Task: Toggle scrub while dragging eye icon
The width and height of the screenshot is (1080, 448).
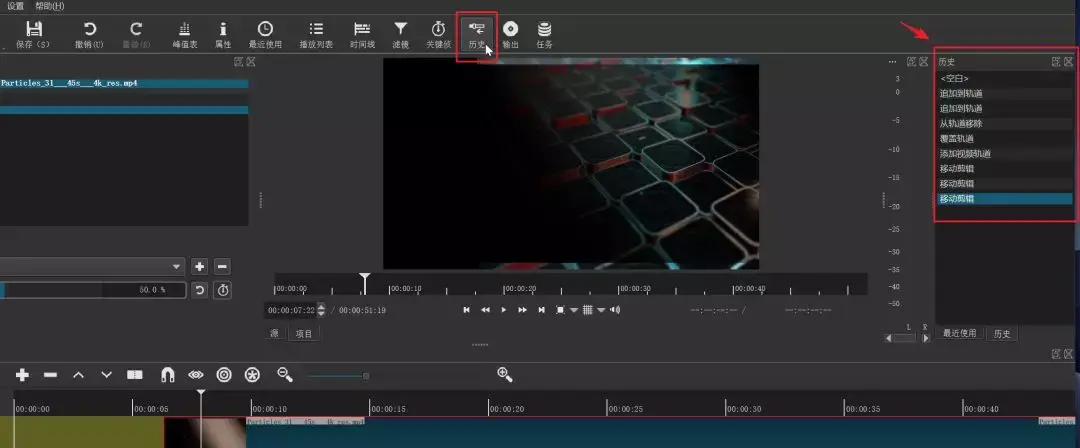Action: pos(196,375)
